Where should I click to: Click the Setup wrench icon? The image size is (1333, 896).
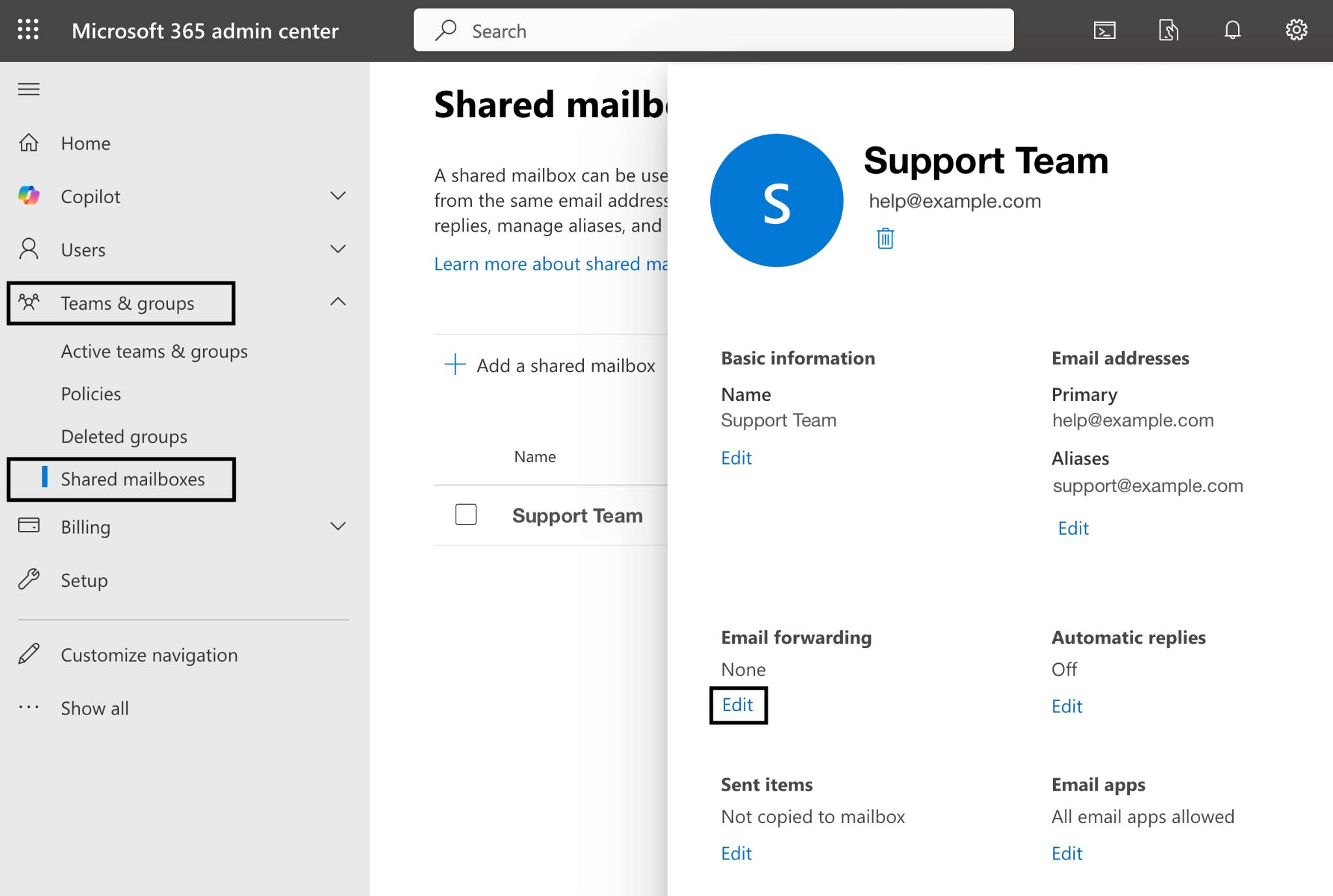click(29, 579)
